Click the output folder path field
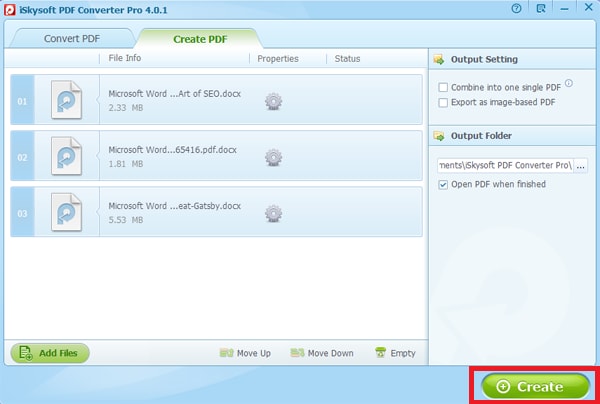This screenshot has width=600, height=404. pyautogui.click(x=505, y=166)
